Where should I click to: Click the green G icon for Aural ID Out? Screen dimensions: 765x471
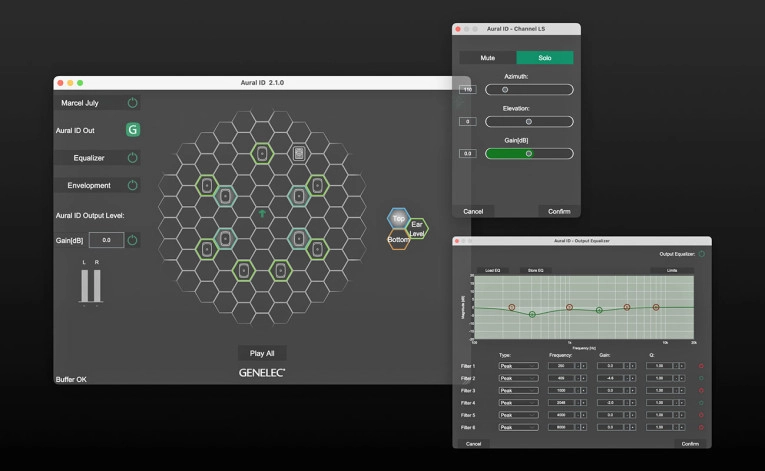(x=133, y=130)
